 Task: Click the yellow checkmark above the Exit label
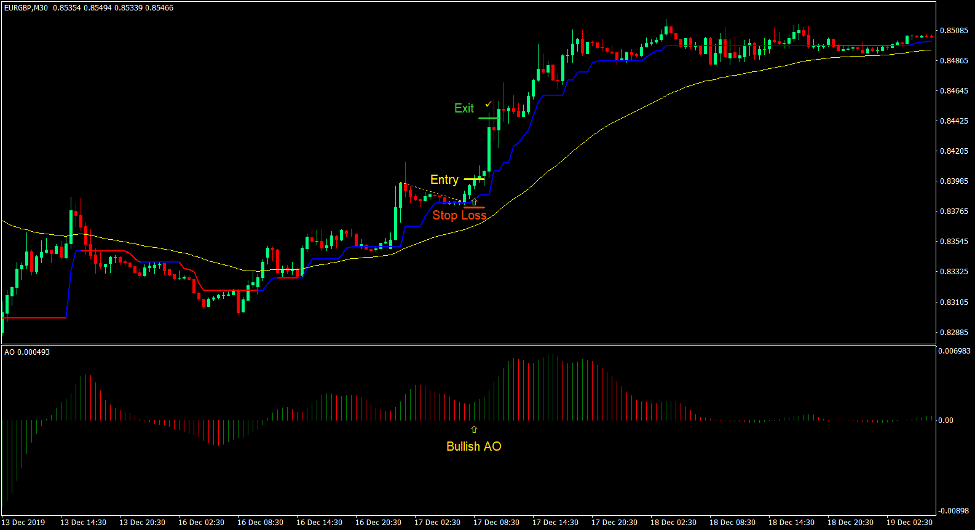(488, 103)
